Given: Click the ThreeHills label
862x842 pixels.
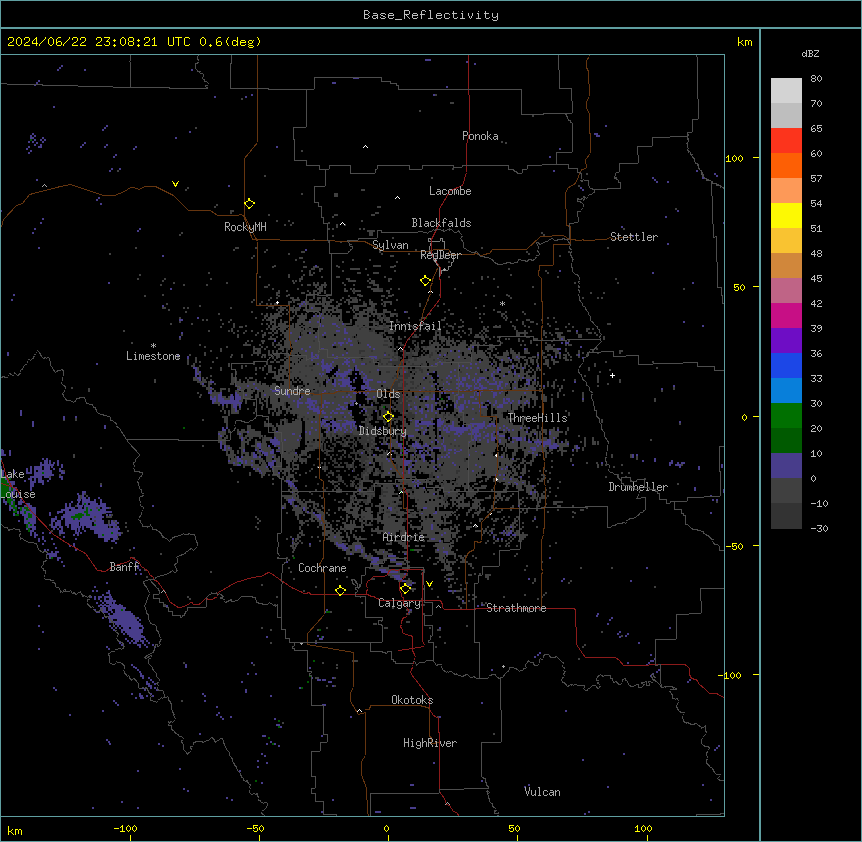Looking at the screenshot, I should coord(537,418).
